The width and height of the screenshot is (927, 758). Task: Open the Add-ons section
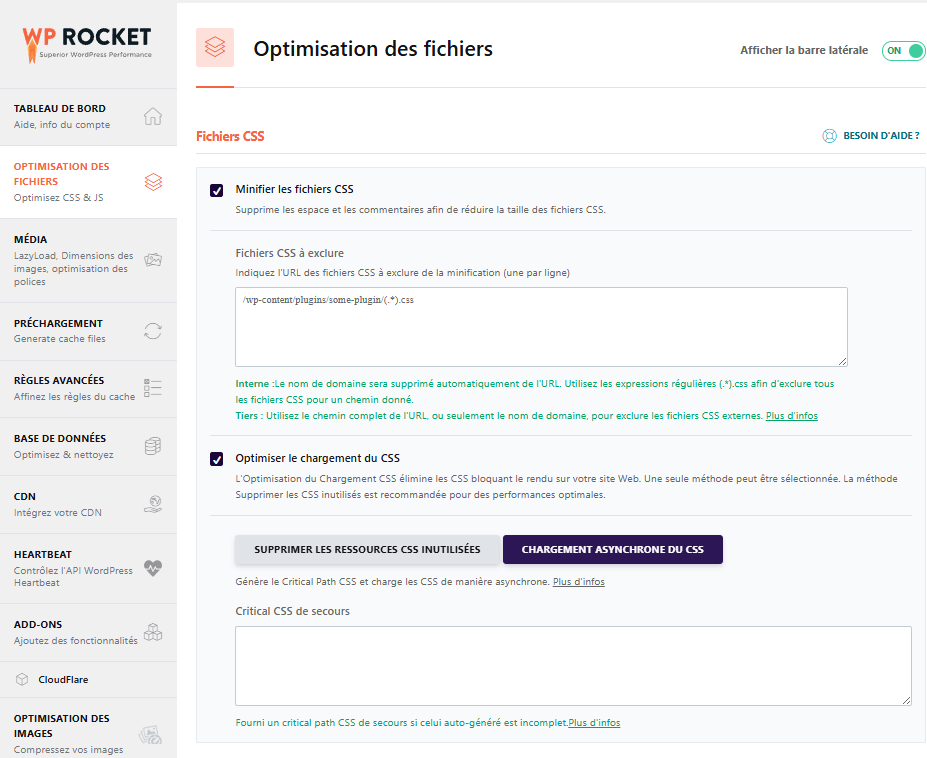(88, 632)
